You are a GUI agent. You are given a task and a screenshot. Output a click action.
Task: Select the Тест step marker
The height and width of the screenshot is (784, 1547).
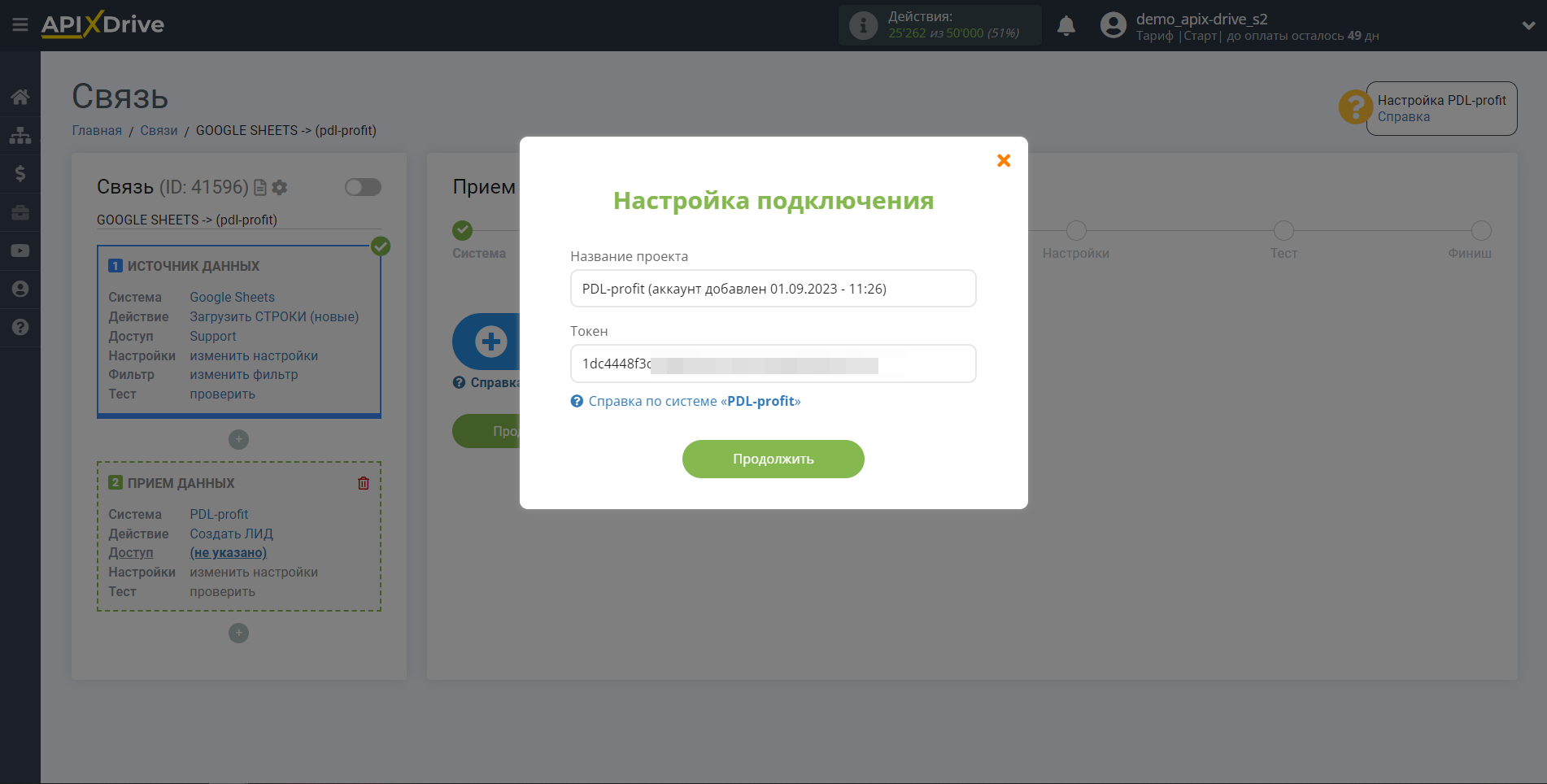coord(1283,230)
